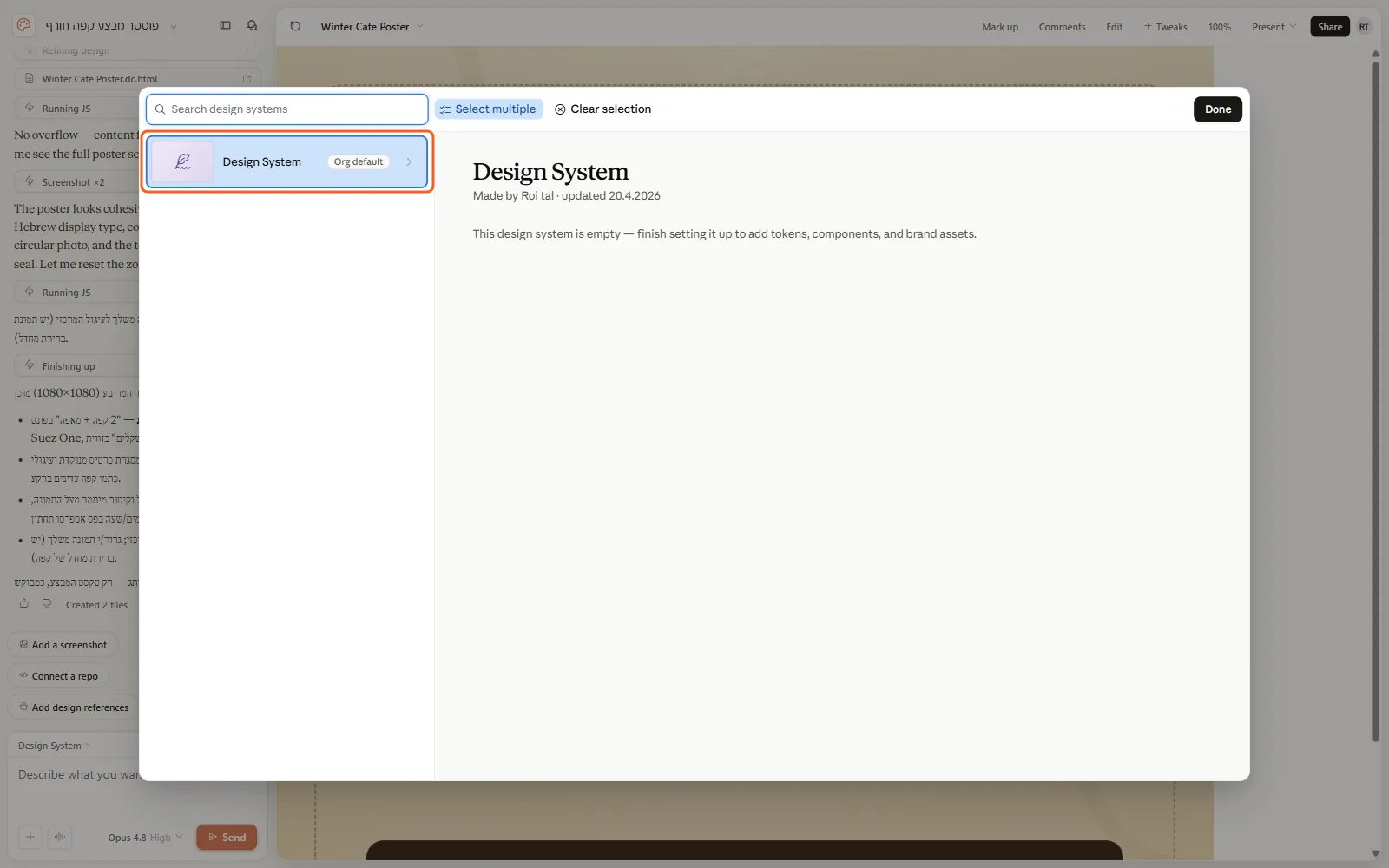Click the 100% zoom level
The width and height of the screenshot is (1389, 868).
click(x=1220, y=27)
